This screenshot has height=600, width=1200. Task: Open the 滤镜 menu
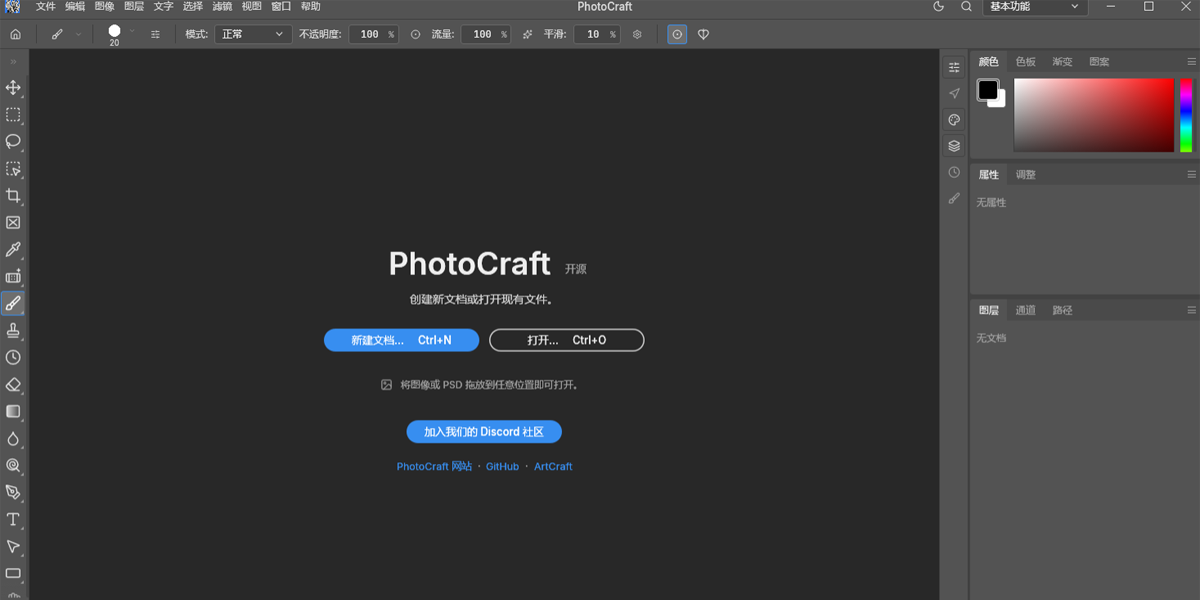click(x=222, y=6)
